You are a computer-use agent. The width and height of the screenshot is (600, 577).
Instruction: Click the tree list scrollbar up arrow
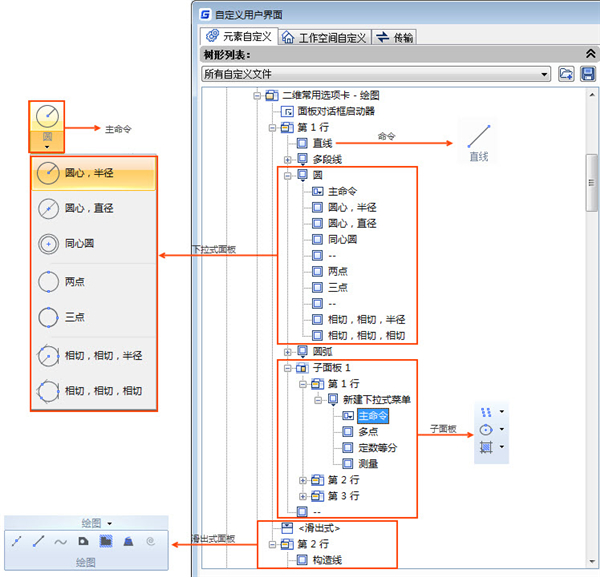pyautogui.click(x=592, y=95)
